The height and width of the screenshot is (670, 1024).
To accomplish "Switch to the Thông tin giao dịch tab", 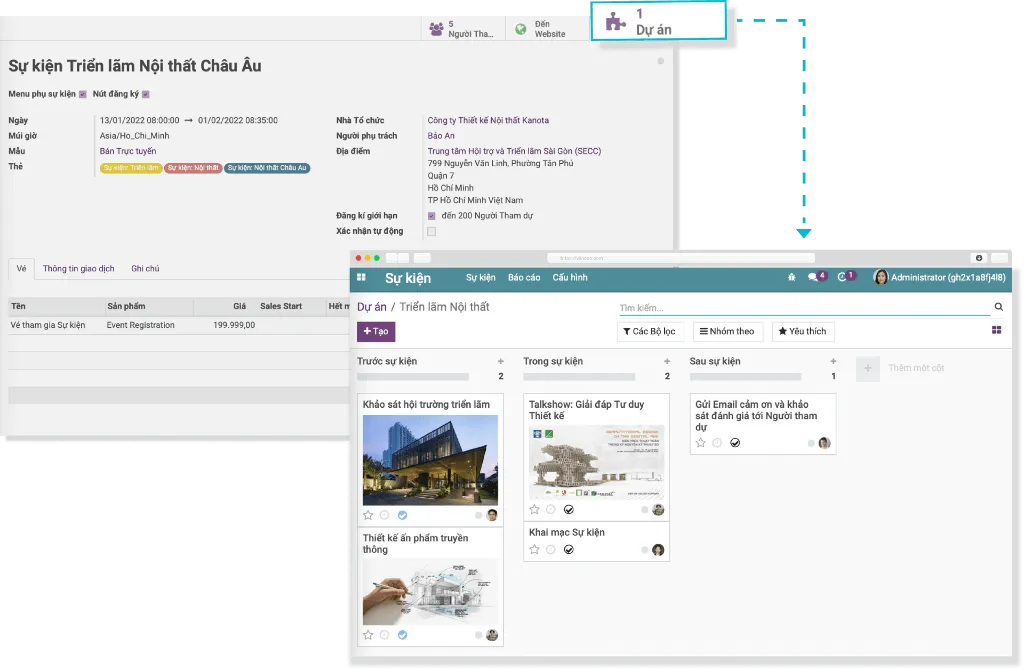I will click(x=79, y=268).
